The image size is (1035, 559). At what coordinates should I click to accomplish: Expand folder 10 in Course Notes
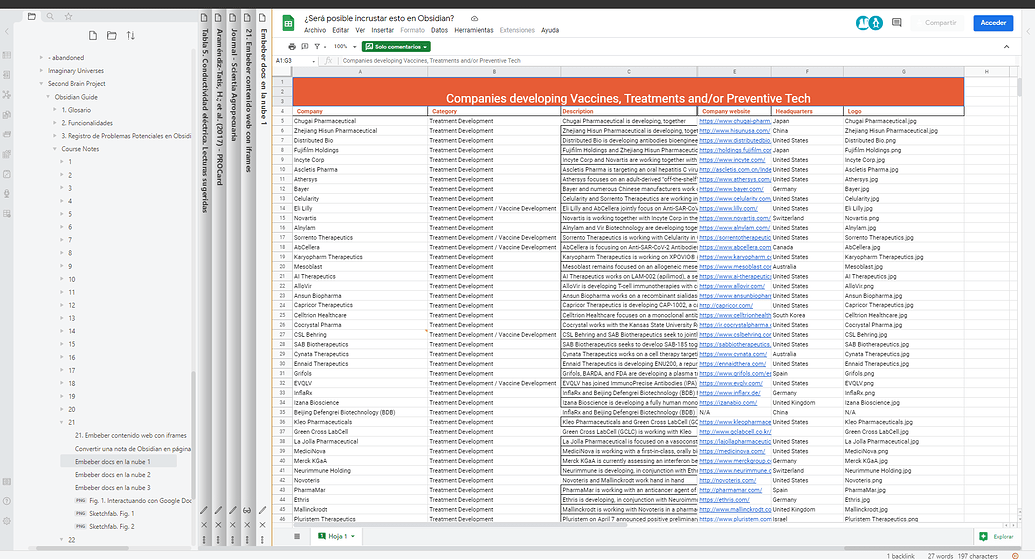(x=62, y=279)
